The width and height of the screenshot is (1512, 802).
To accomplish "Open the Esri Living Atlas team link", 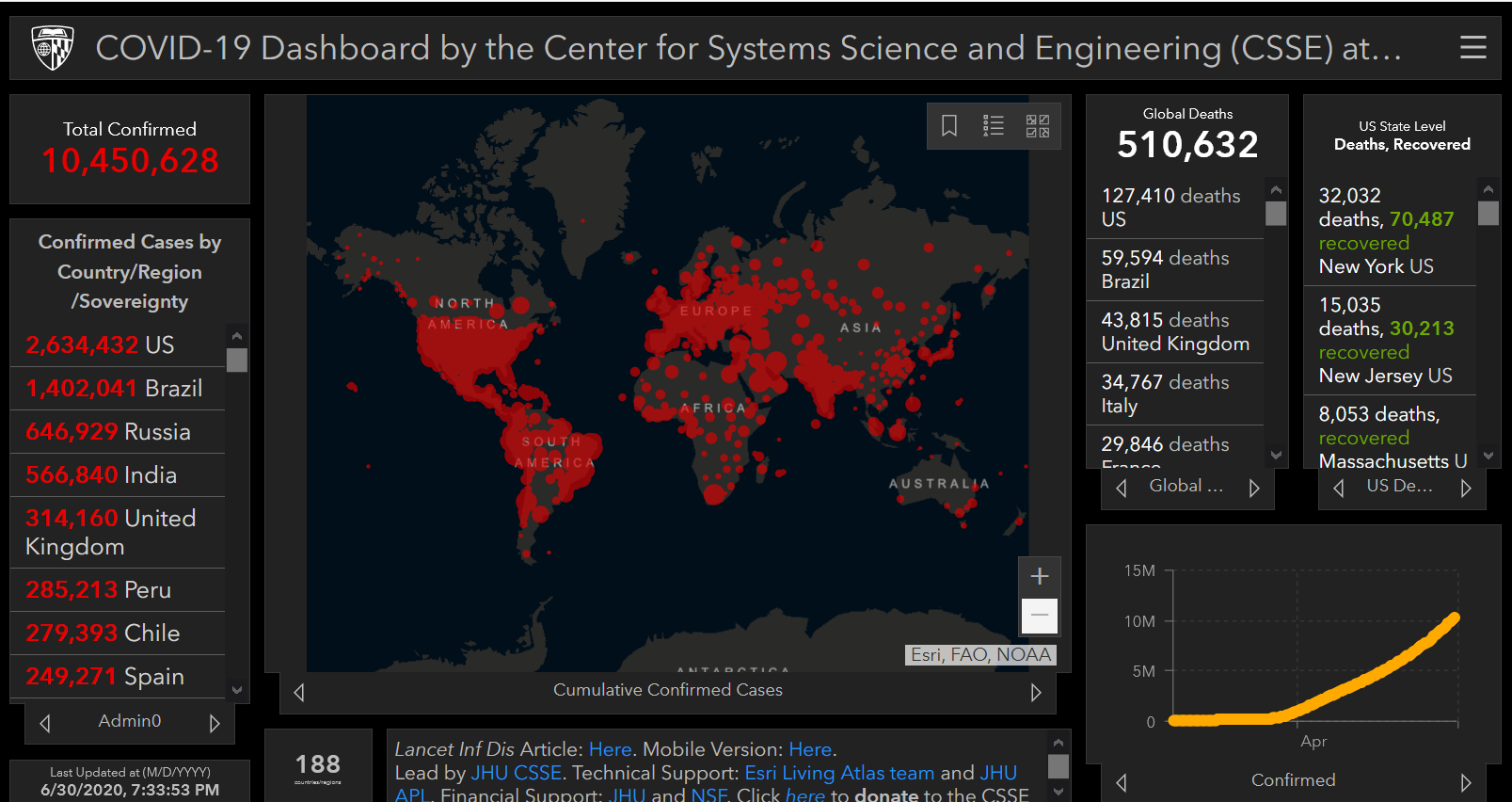I will coord(839,773).
